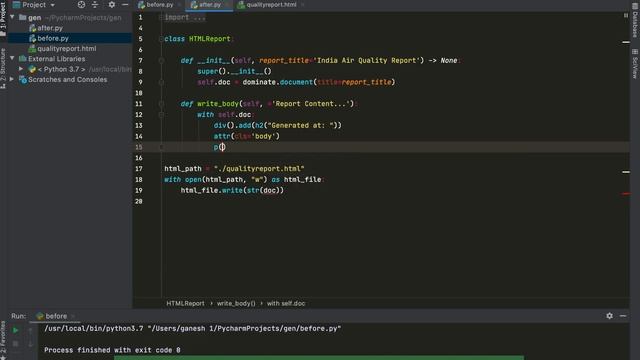This screenshot has height=360, width=640.
Task: Close the 'before' run tab
Action: click(x=73, y=316)
